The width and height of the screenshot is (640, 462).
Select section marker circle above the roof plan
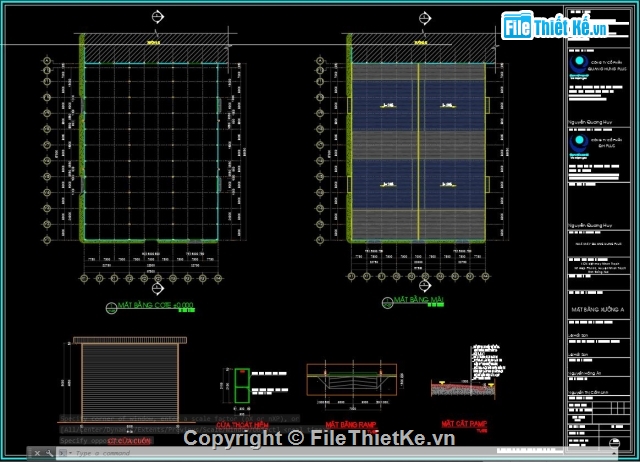pos(425,18)
